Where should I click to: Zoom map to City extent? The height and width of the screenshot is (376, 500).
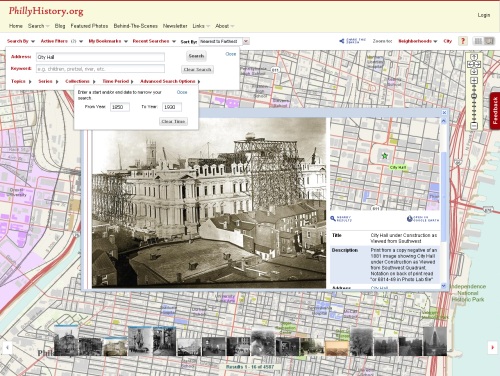pos(447,41)
